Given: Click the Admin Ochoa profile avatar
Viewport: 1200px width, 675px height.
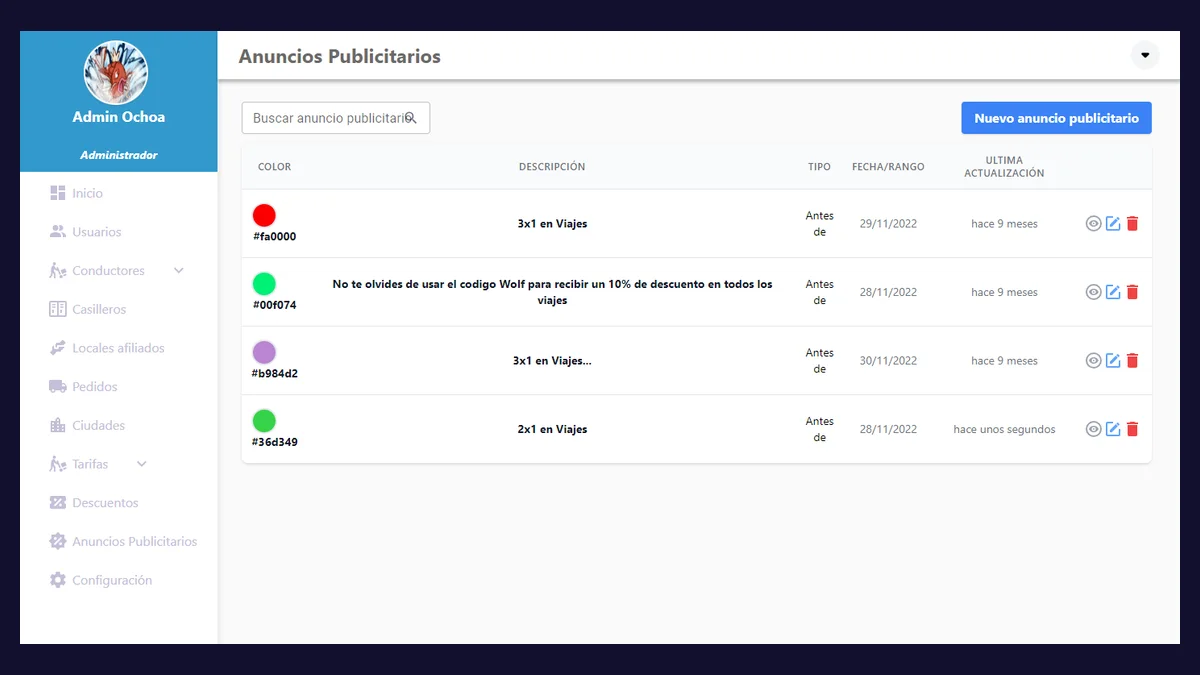Looking at the screenshot, I should click(116, 72).
